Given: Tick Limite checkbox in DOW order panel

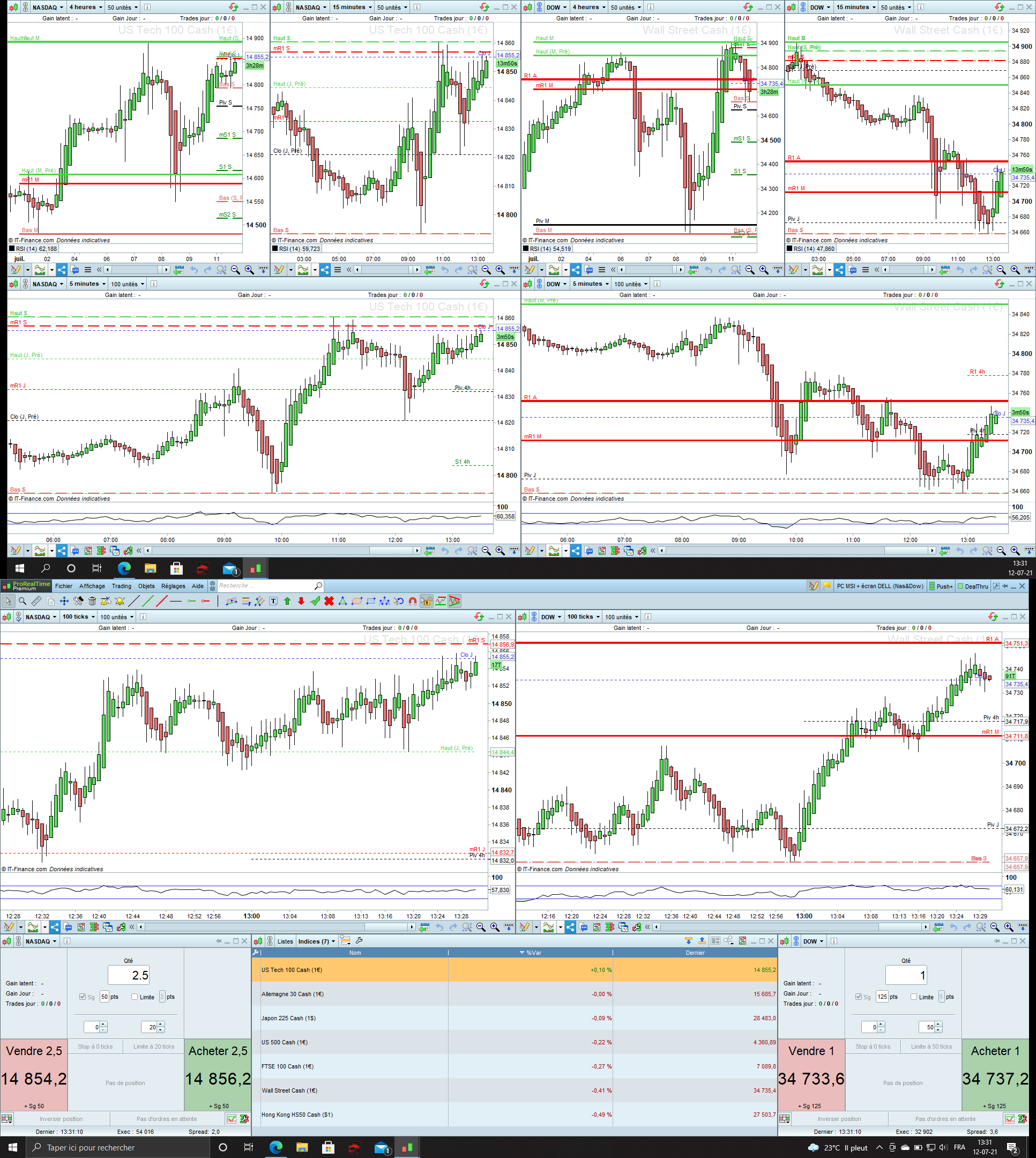Looking at the screenshot, I should pyautogui.click(x=914, y=997).
